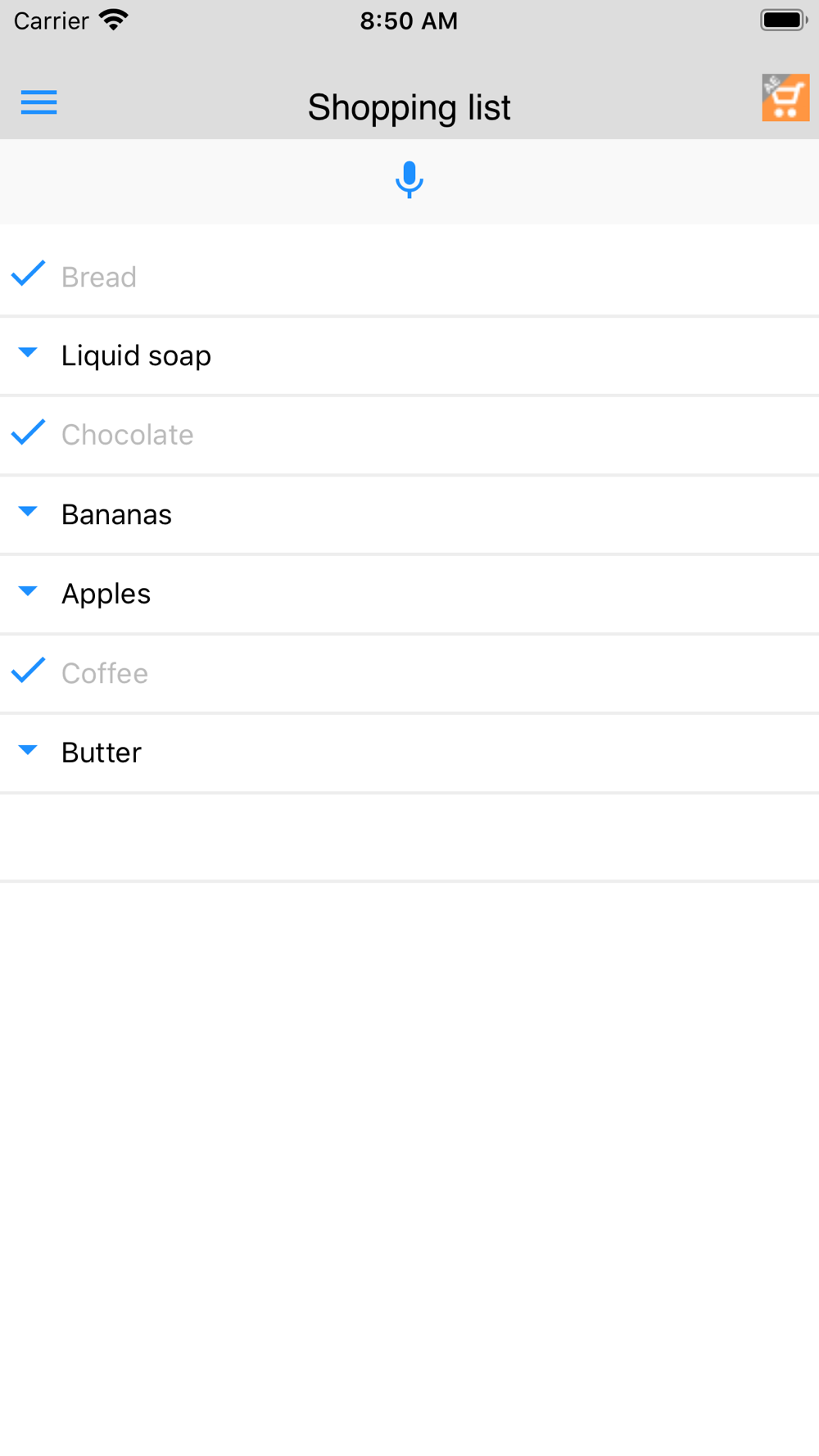Tap the Coffee item text

pyautogui.click(x=105, y=673)
